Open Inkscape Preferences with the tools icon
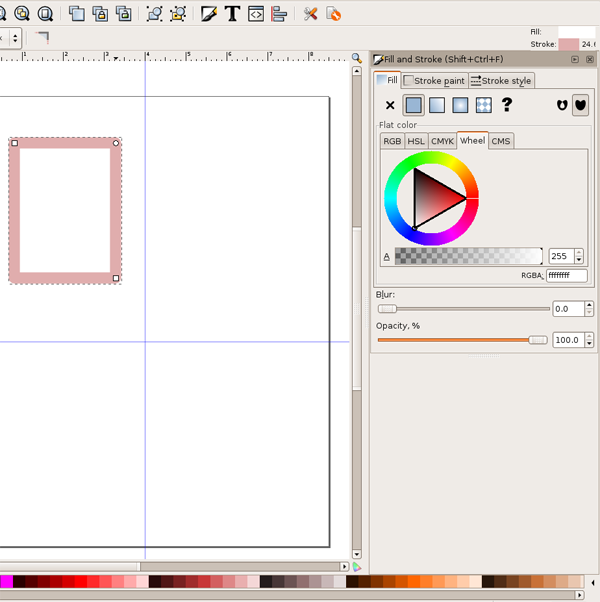Image resolution: width=600 pixels, height=602 pixels. point(310,14)
